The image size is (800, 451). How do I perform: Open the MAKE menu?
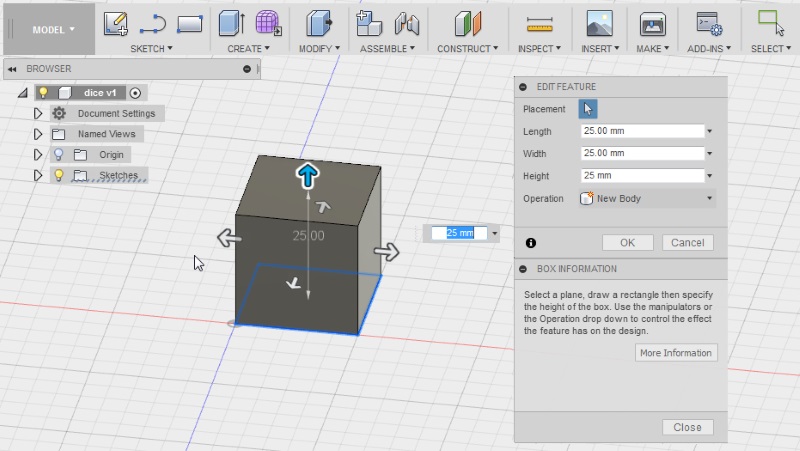[653, 48]
